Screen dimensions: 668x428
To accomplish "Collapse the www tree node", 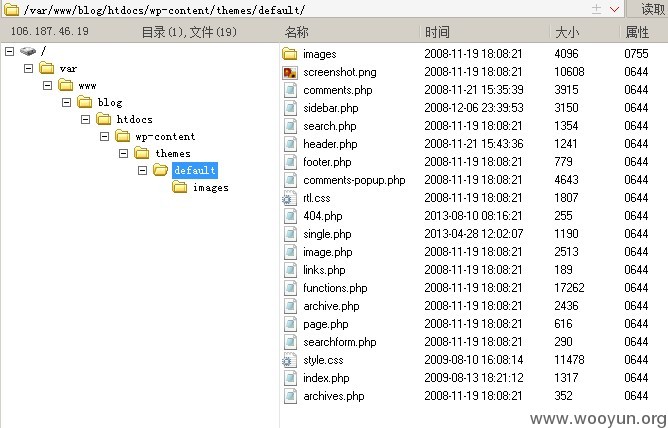I will point(47,86).
